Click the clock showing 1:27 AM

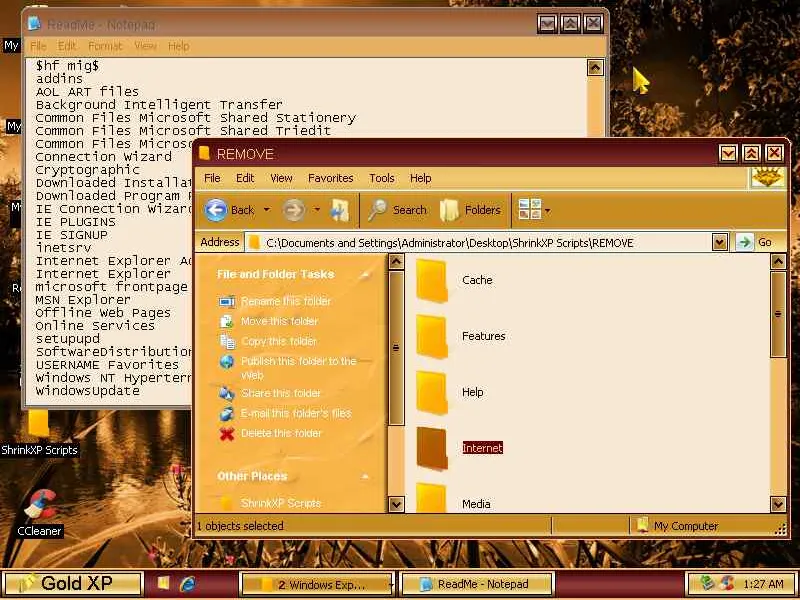coord(763,584)
